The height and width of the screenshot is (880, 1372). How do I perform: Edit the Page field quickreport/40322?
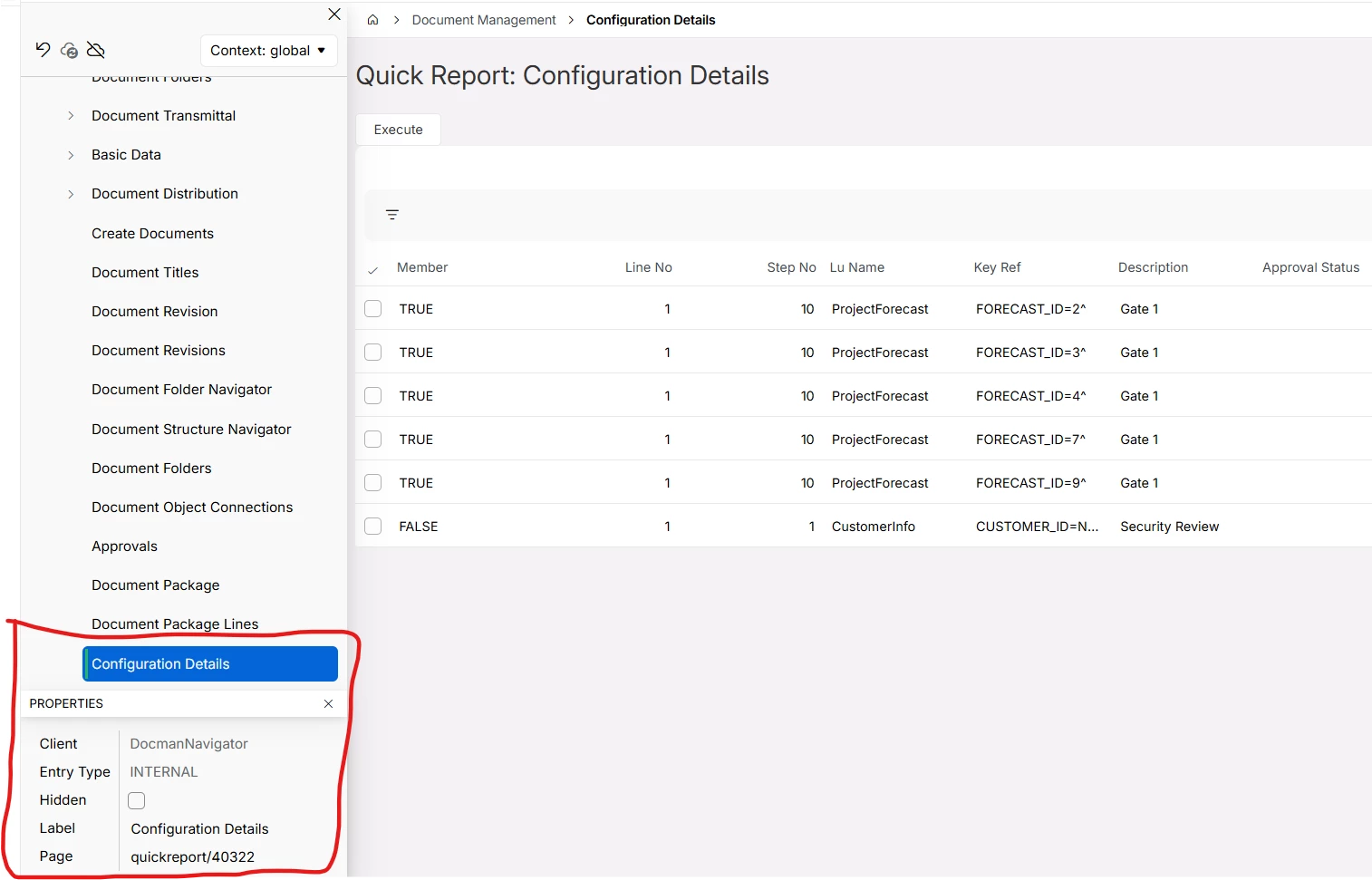pos(192,857)
